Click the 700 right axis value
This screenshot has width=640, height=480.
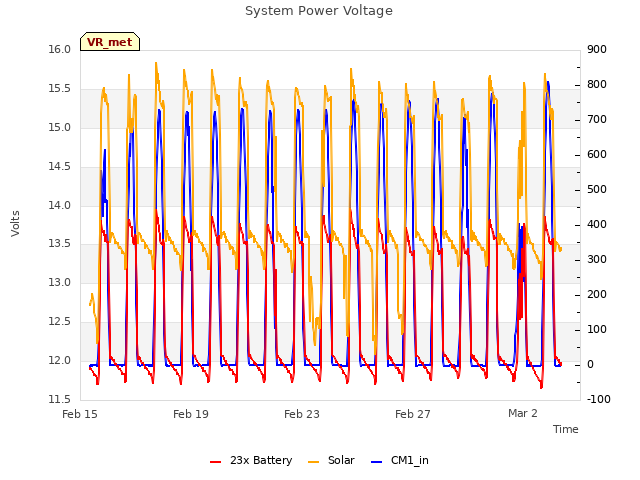[597, 120]
